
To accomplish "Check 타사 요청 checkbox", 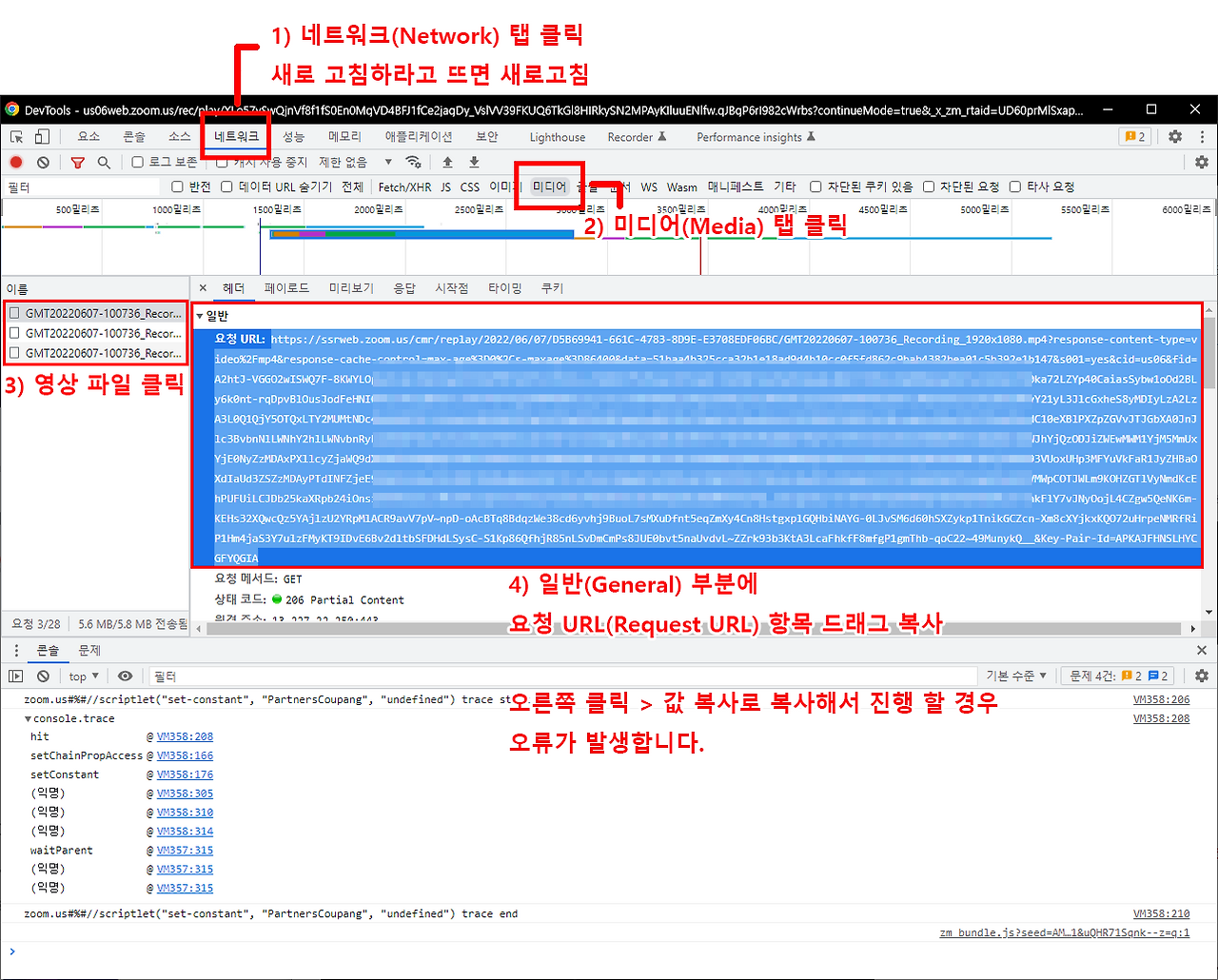I will coord(1015,186).
